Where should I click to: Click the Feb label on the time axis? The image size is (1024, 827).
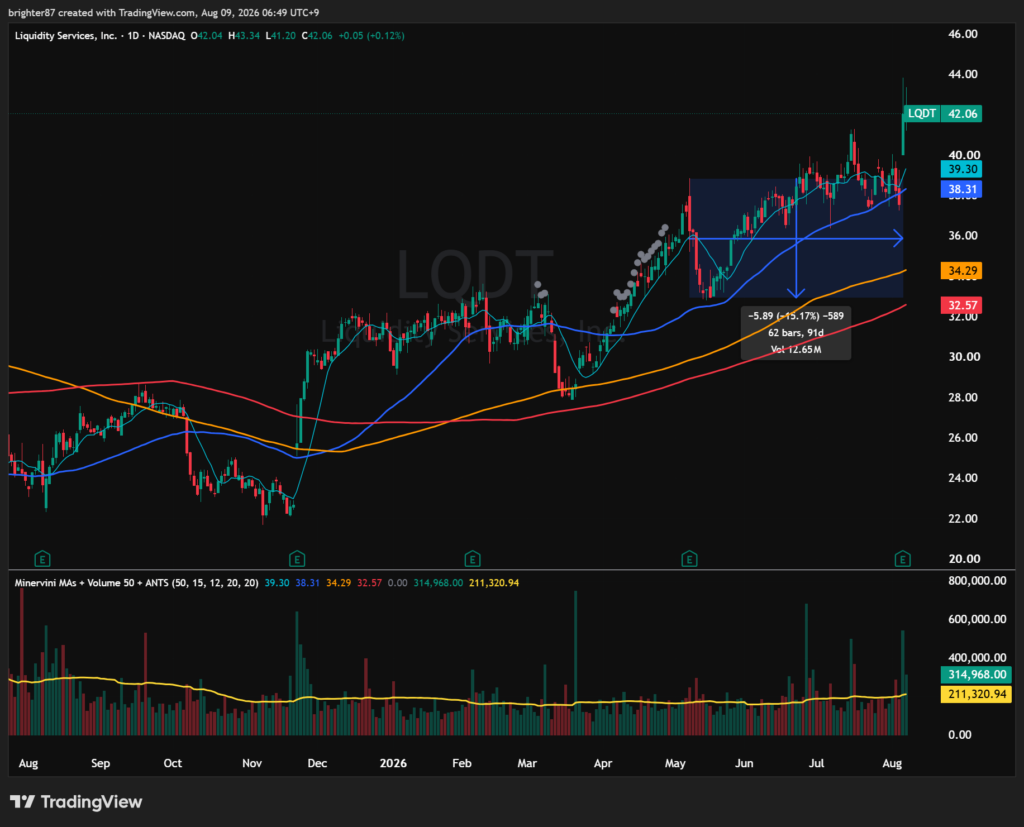[462, 763]
